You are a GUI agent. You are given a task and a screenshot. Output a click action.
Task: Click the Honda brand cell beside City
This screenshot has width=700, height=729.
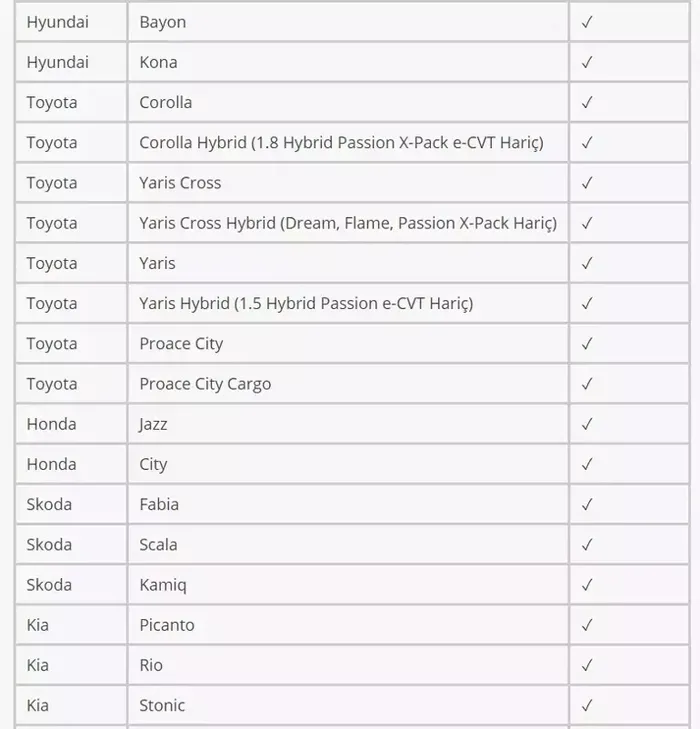tap(71, 464)
